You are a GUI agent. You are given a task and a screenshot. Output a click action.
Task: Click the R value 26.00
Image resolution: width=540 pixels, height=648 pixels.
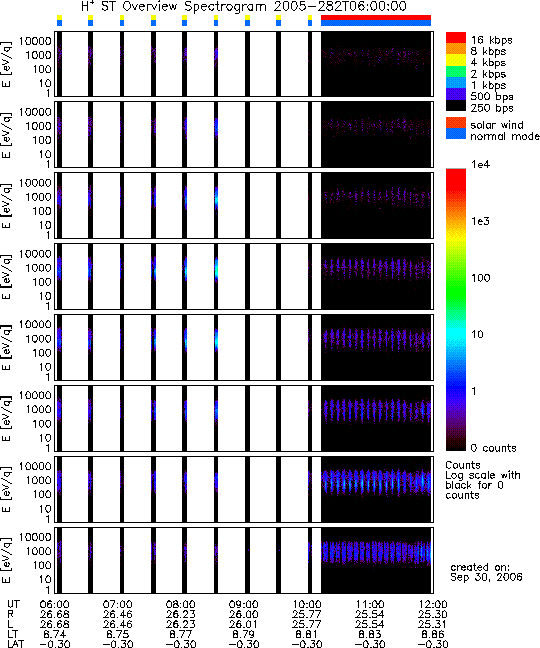pos(243,615)
